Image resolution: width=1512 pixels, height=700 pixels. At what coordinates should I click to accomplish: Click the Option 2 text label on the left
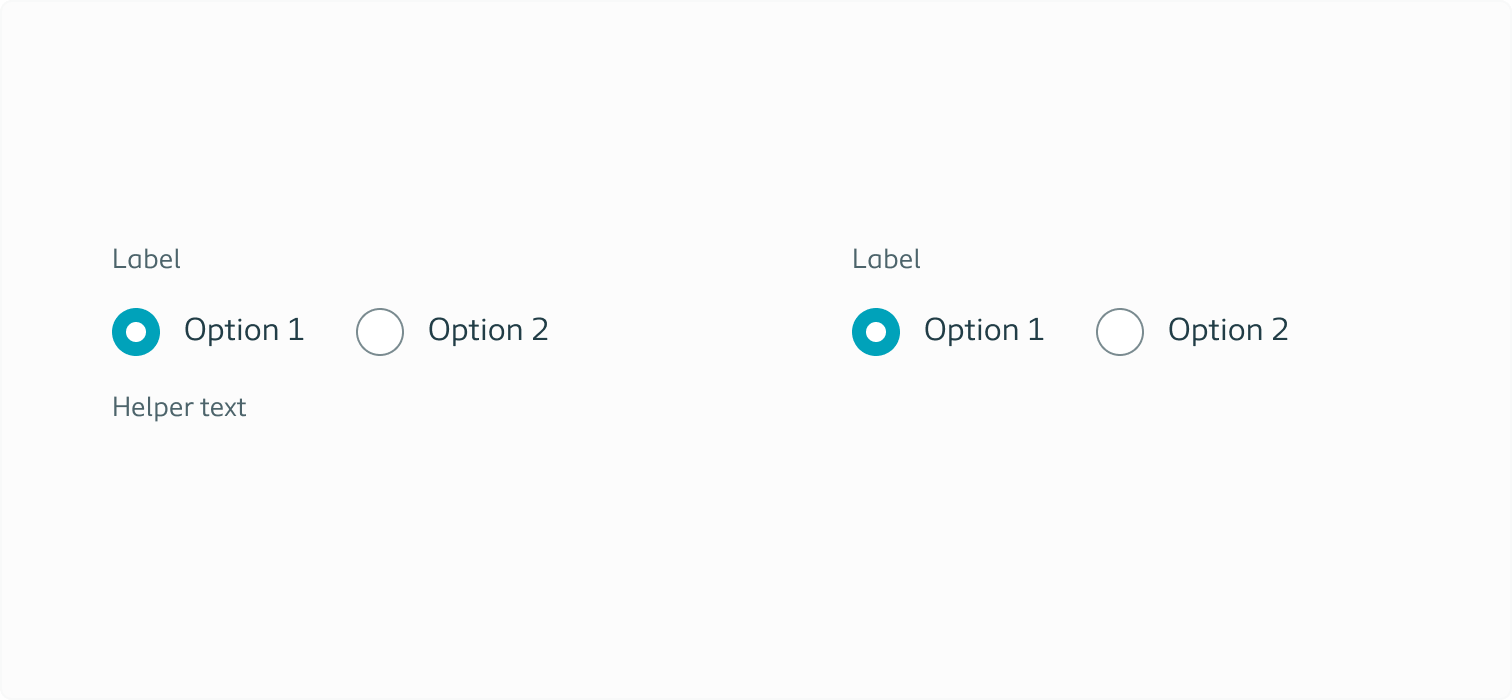click(x=487, y=330)
